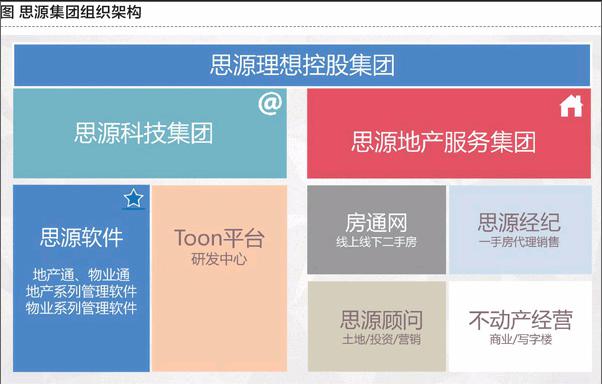The width and height of the screenshot is (602, 384).
Task: Select the 思源顾问 heading
Action: [x=382, y=319]
